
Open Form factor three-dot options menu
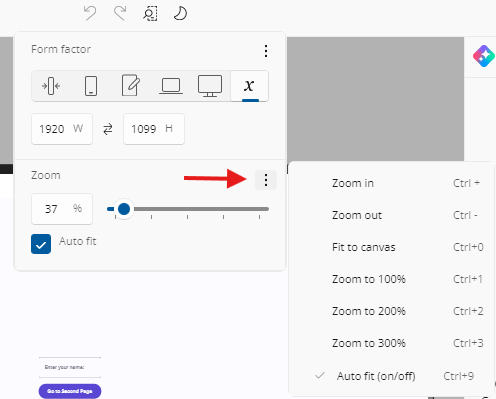pyautogui.click(x=266, y=51)
